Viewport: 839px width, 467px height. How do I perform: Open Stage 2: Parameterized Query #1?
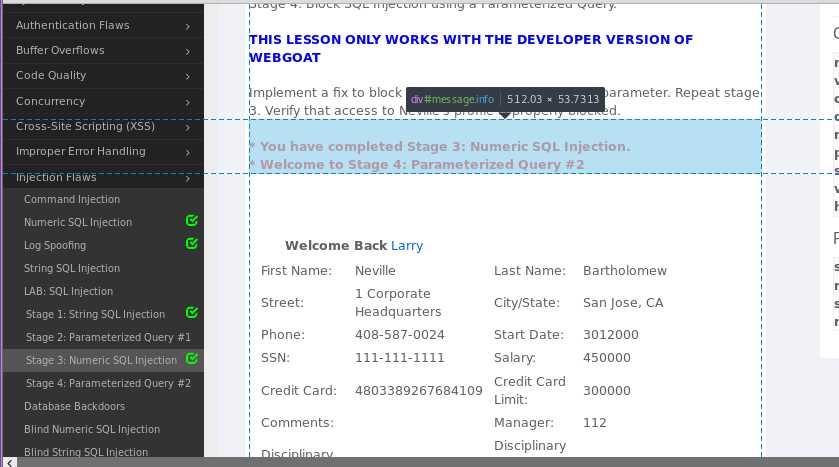[108, 337]
